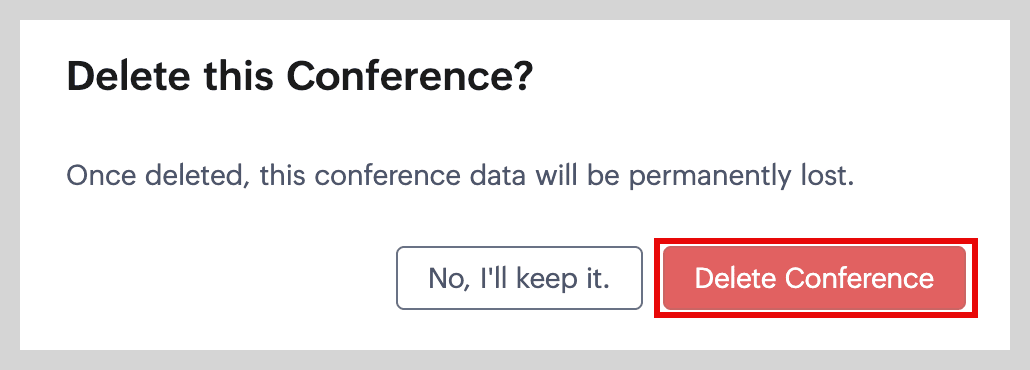Click the red Delete Conference button
The image size is (1030, 370).
(815, 278)
